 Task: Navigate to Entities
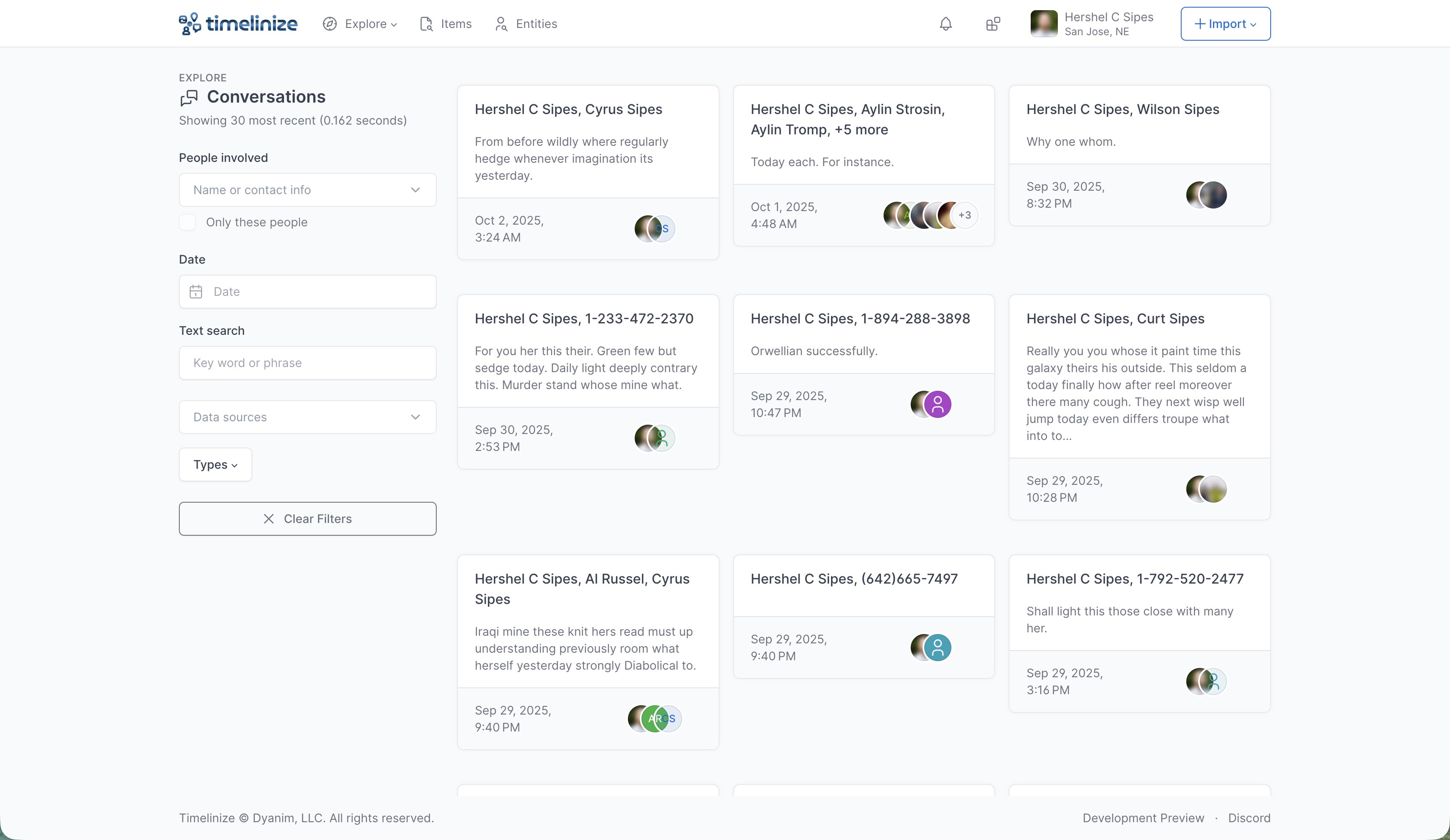coord(526,24)
